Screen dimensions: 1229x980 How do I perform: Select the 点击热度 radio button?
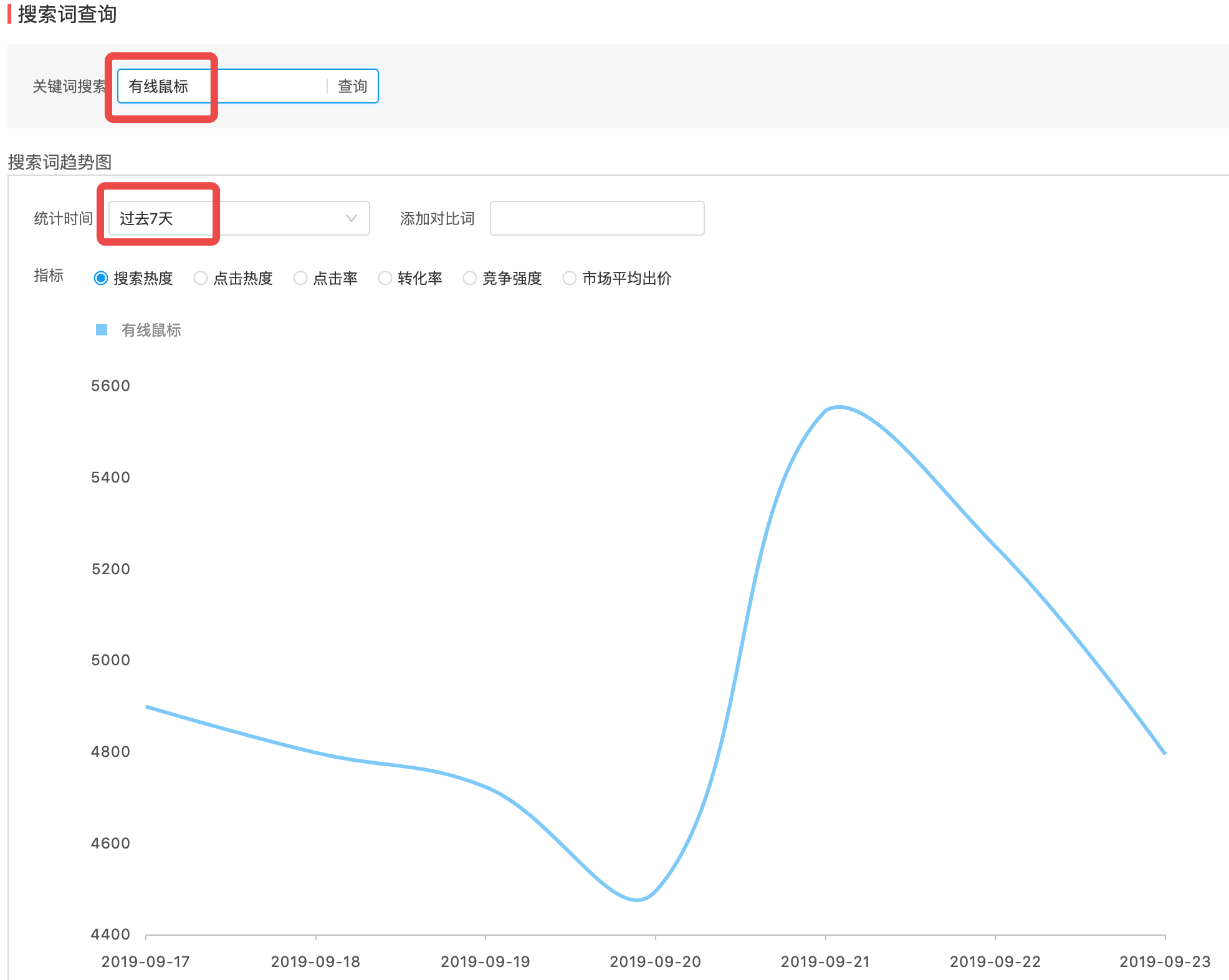pyautogui.click(x=201, y=278)
